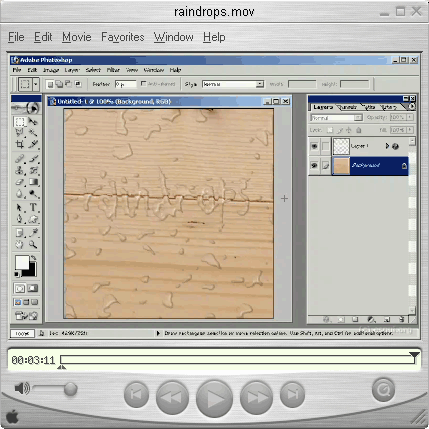Viewport: 429px width, 429px height.
Task: Select the Notes tool
Action: point(20,233)
